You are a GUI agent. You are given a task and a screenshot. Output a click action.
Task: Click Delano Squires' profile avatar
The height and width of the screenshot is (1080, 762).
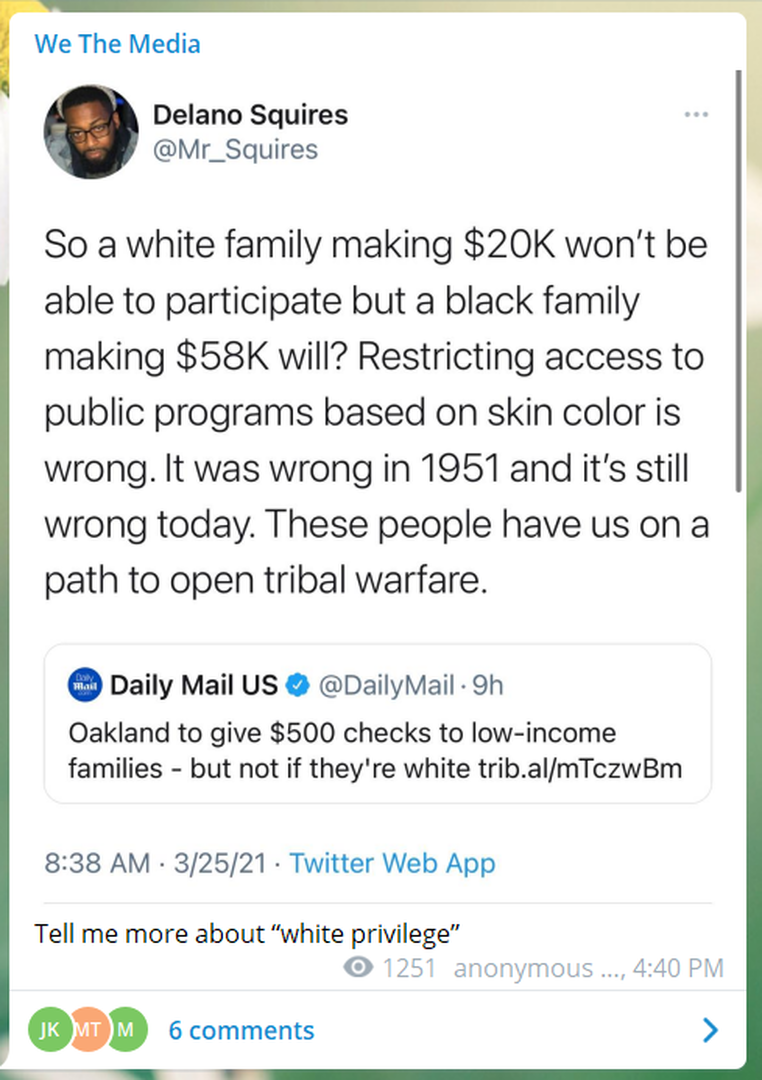click(91, 131)
